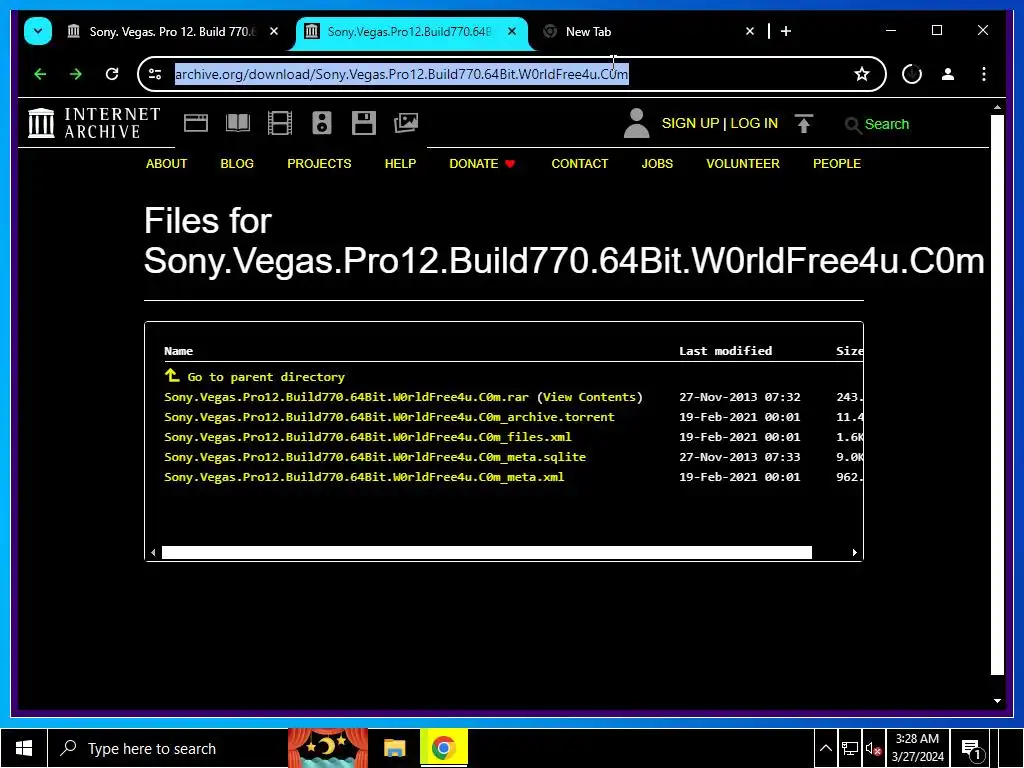This screenshot has width=1024, height=768.
Task: Click the horizontal scrollbar in file listing
Action: pos(487,552)
